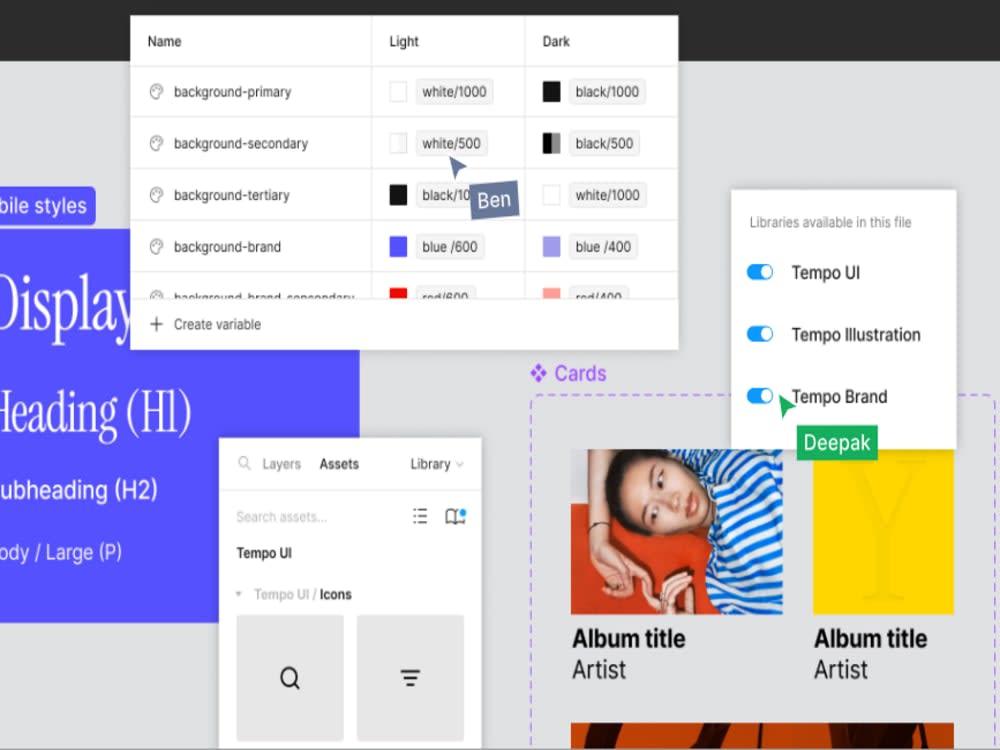Click the Light column header
1000x750 pixels.
[x=404, y=41]
